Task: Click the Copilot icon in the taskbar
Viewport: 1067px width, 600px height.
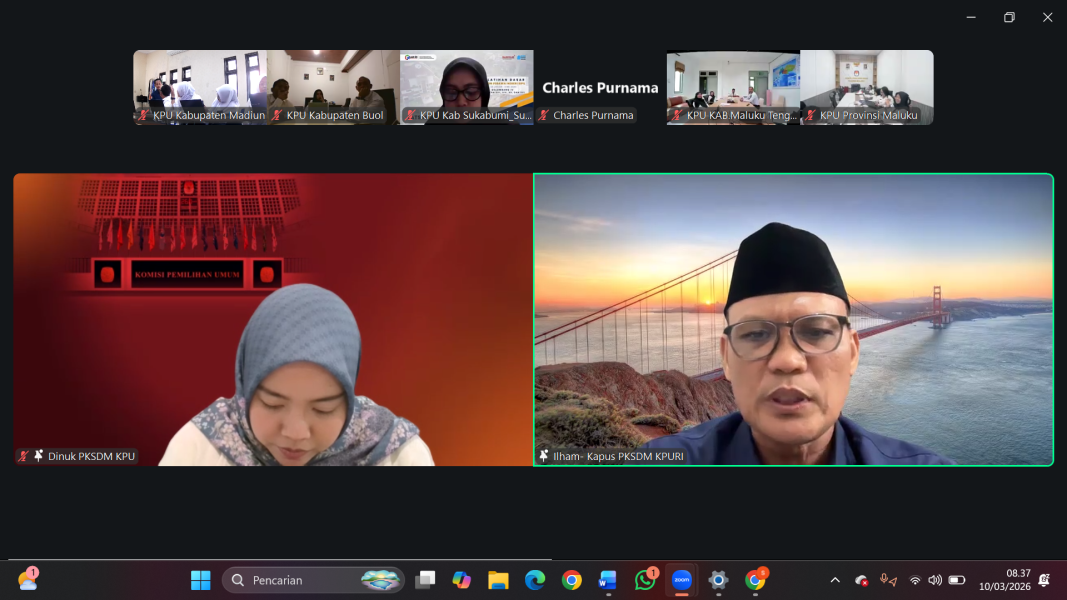Action: point(461,580)
